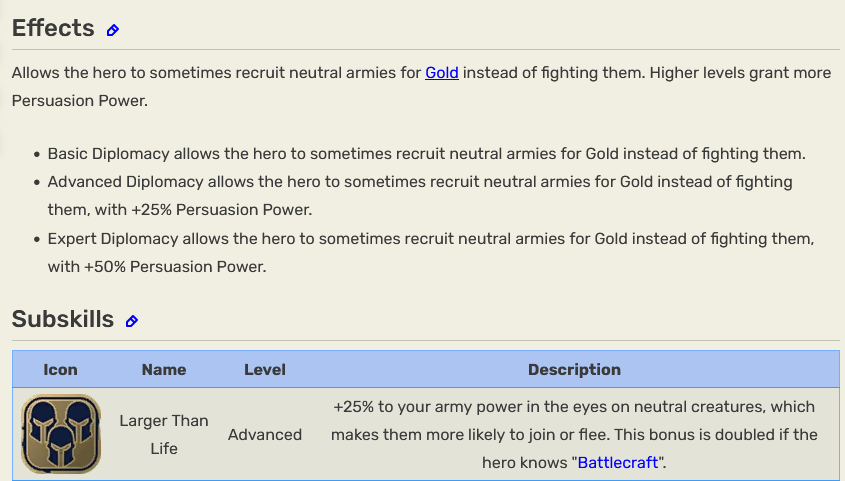
Task: Click the Level column header
Action: click(x=265, y=370)
